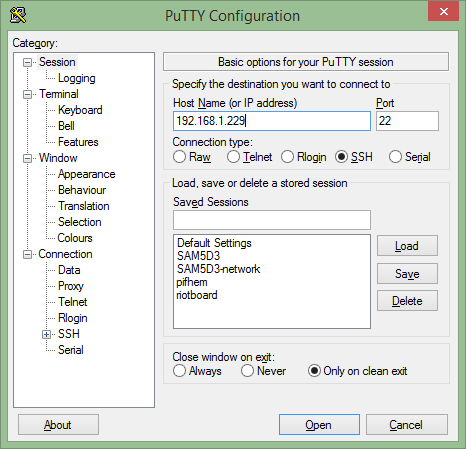466x449 pixels.
Task: Go to the Proxy settings panel
Action: click(x=71, y=286)
